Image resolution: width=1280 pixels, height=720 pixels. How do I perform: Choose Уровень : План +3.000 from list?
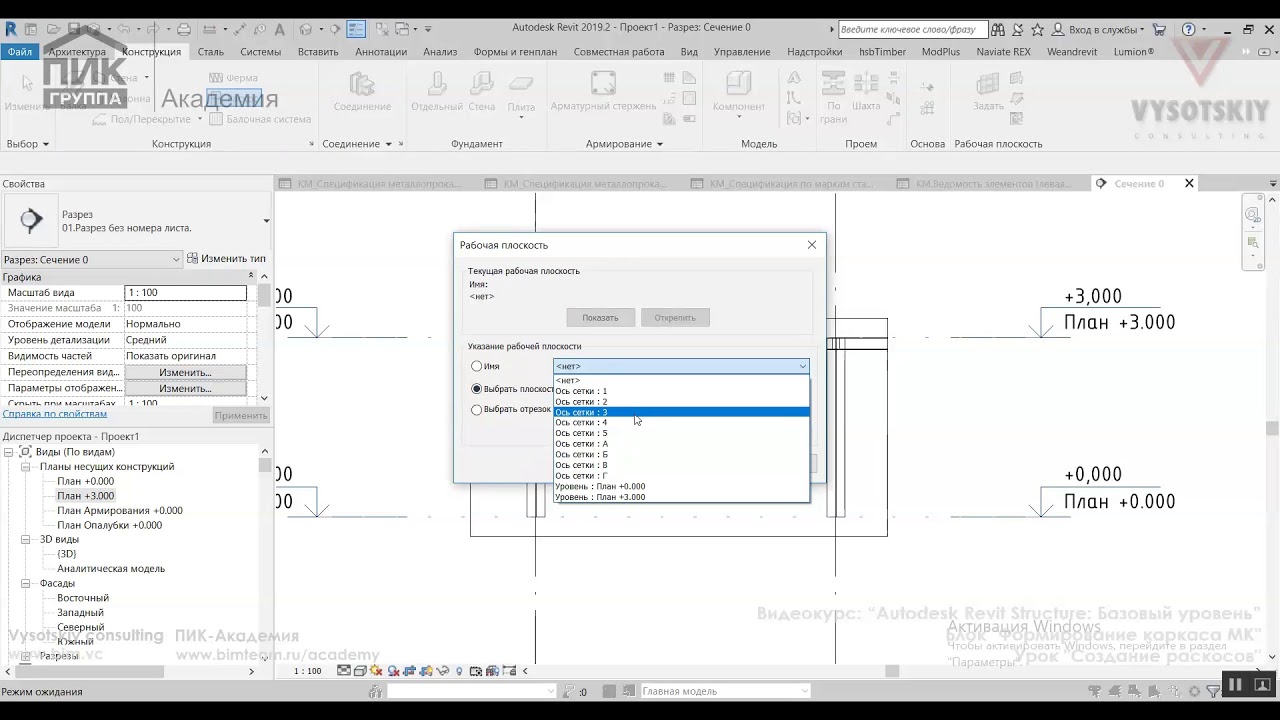click(x=681, y=497)
